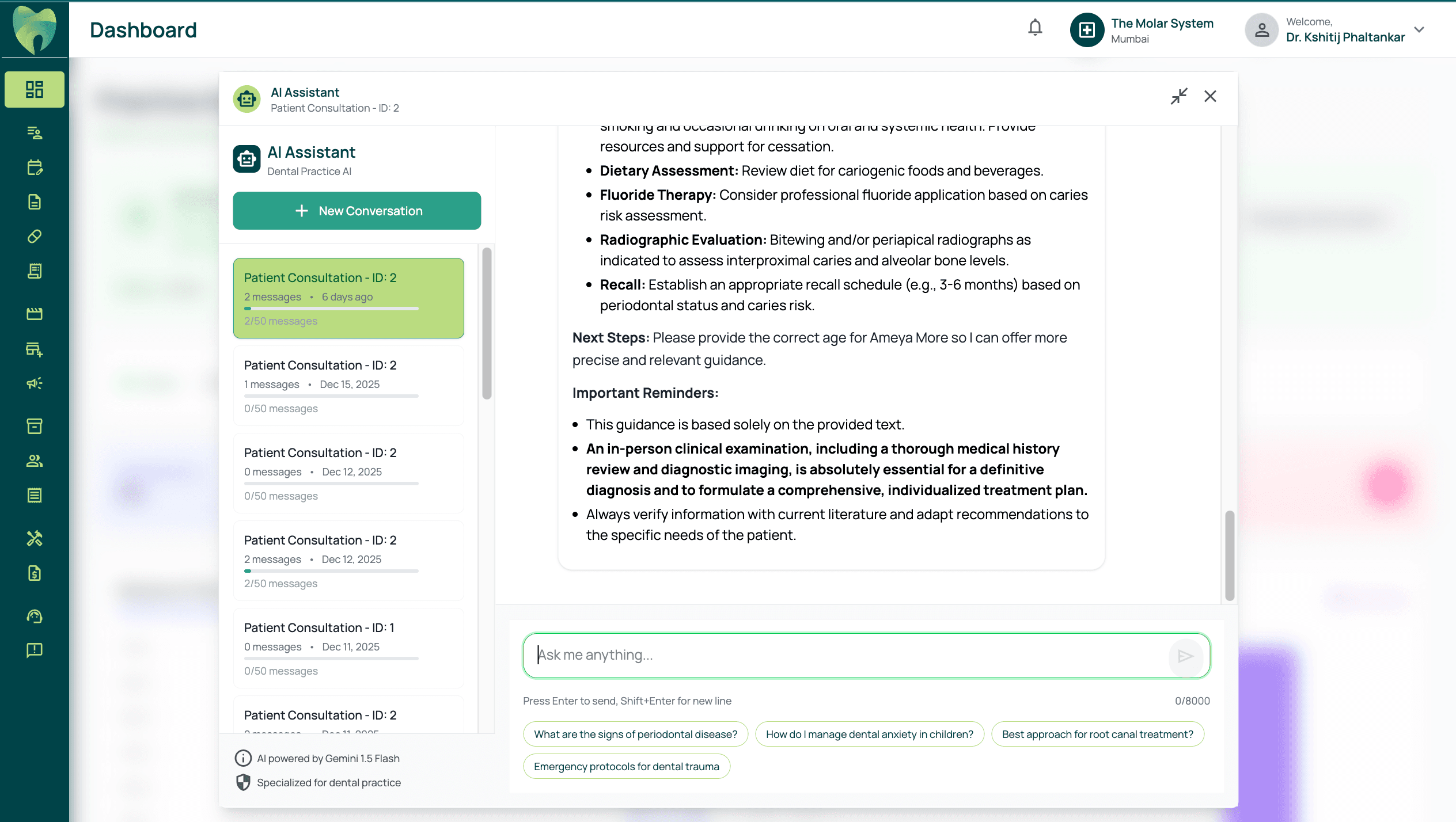This screenshot has width=1456, height=822.
Task: Focus the 'Ask me anything...' input field
Action: coord(847,655)
